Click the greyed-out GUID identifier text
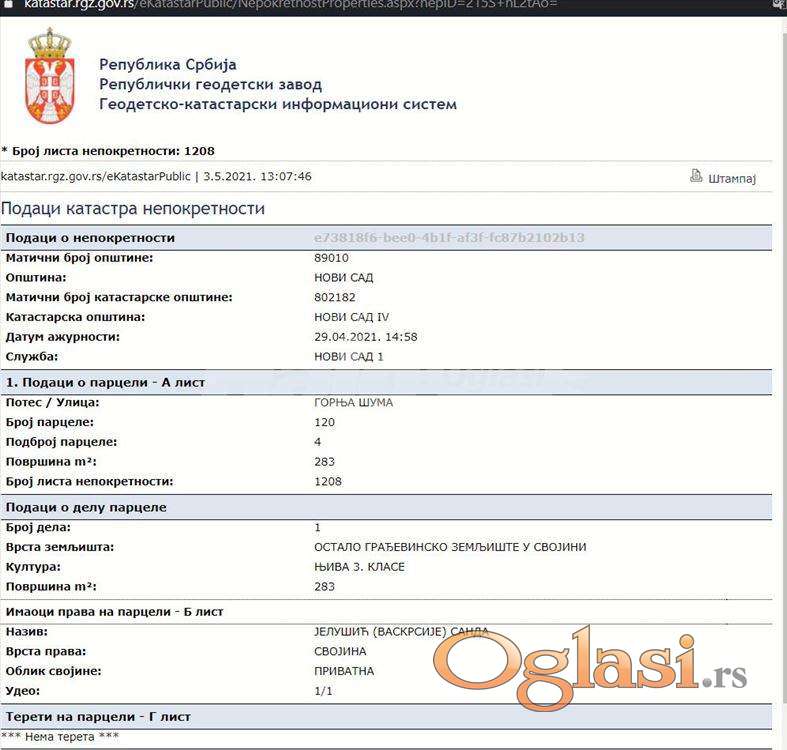Screen dimensions: 787x750 [x=449, y=238]
